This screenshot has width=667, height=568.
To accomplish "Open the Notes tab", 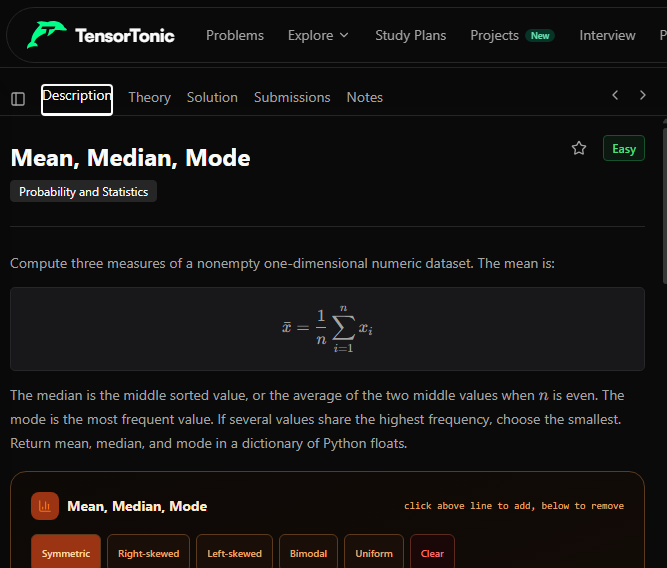I will pyautogui.click(x=365, y=97).
